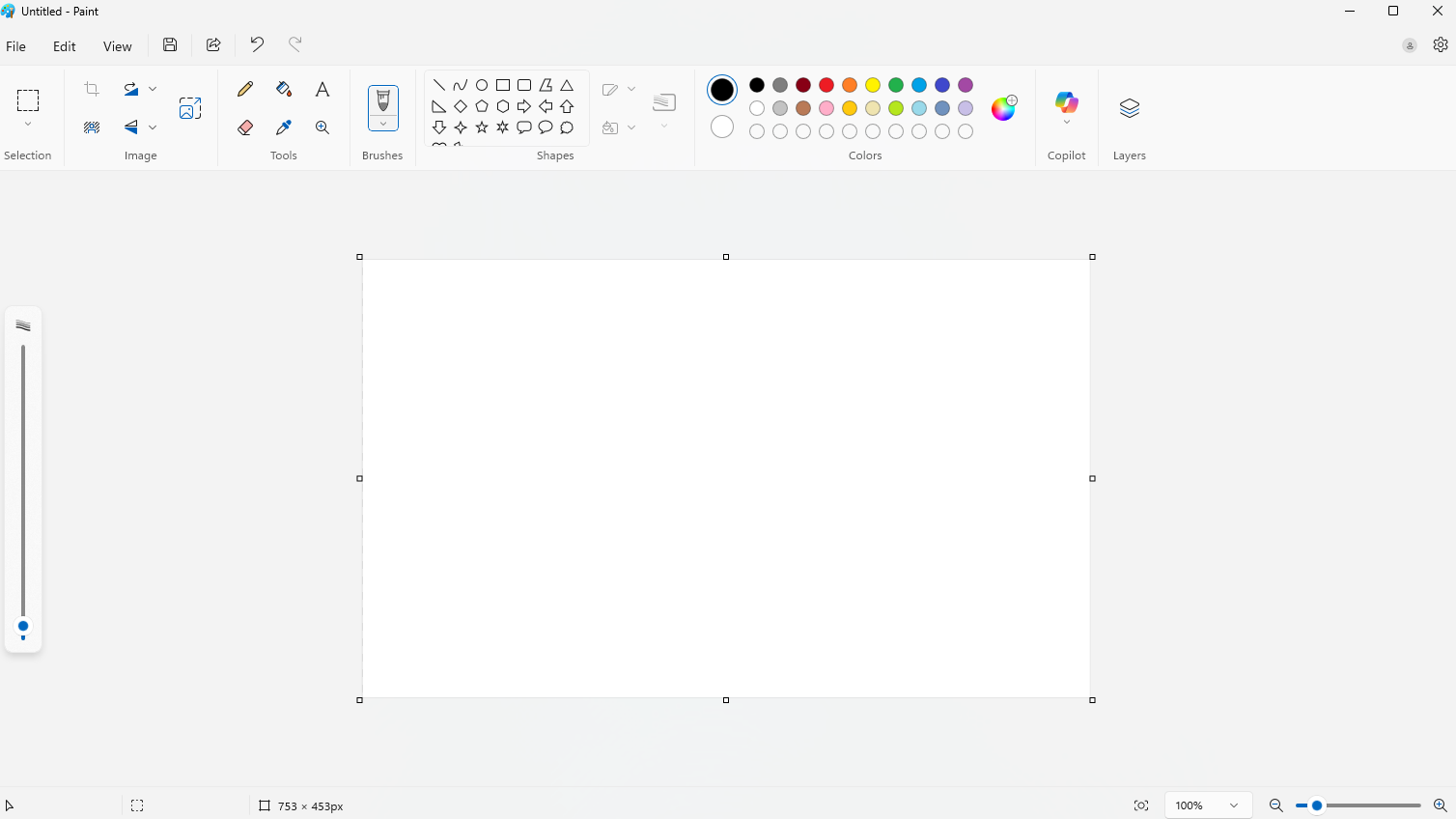
Task: Select the Right arrow shape
Action: (524, 106)
